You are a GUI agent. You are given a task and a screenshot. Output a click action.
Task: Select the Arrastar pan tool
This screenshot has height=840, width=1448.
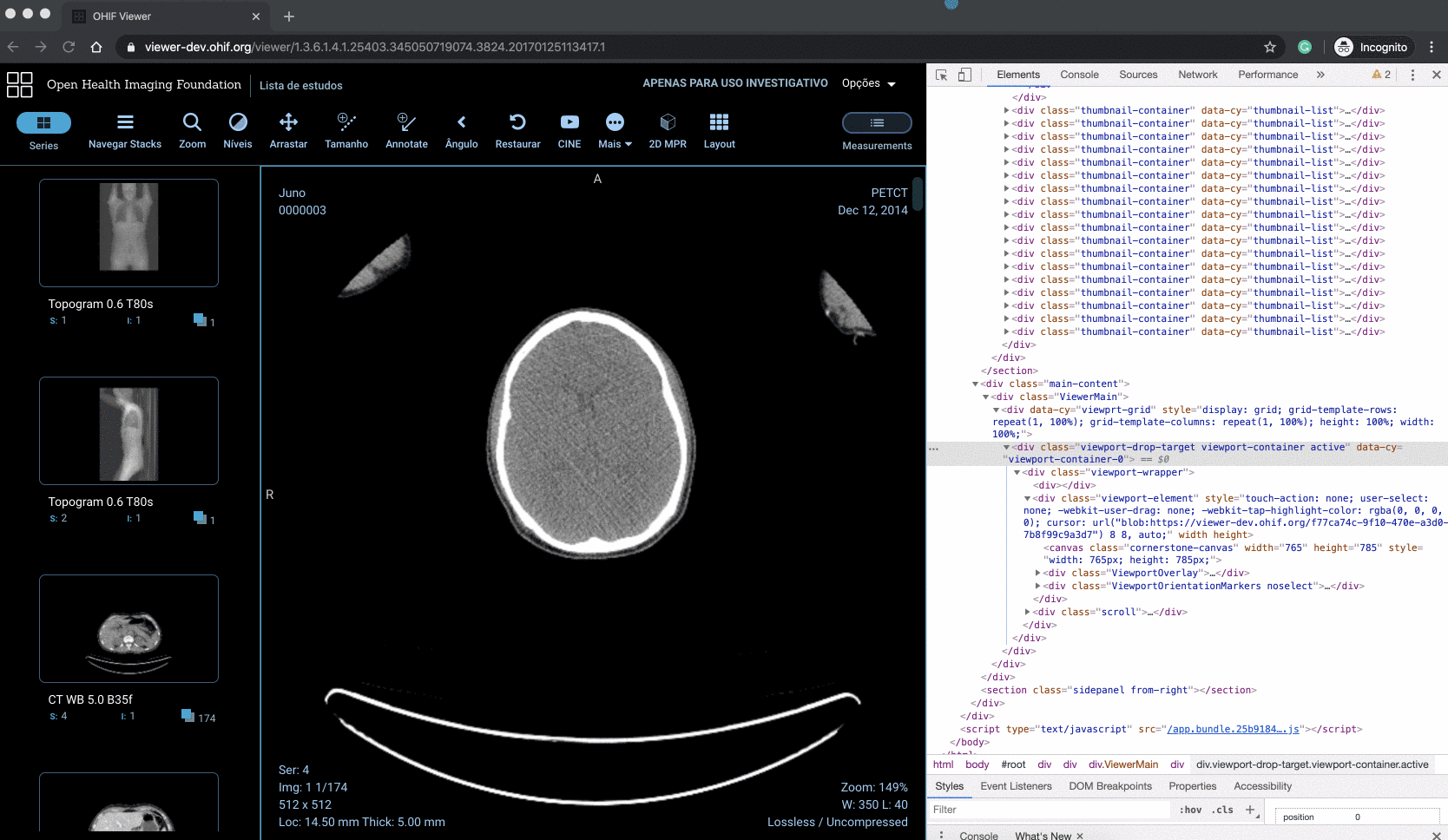point(288,131)
